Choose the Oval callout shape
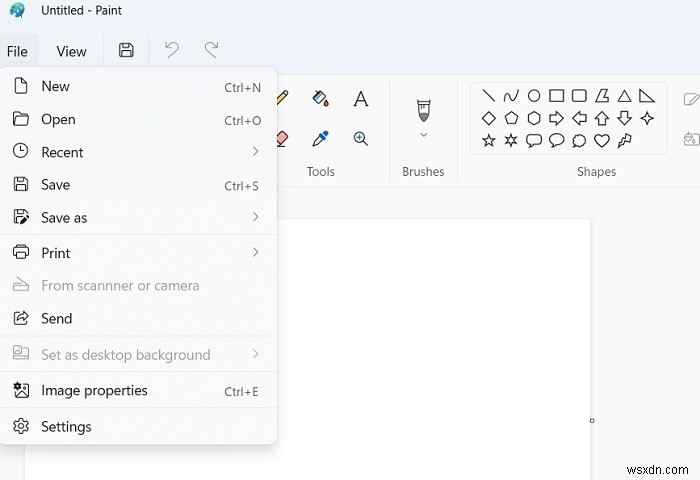The height and width of the screenshot is (480, 700). 557,141
